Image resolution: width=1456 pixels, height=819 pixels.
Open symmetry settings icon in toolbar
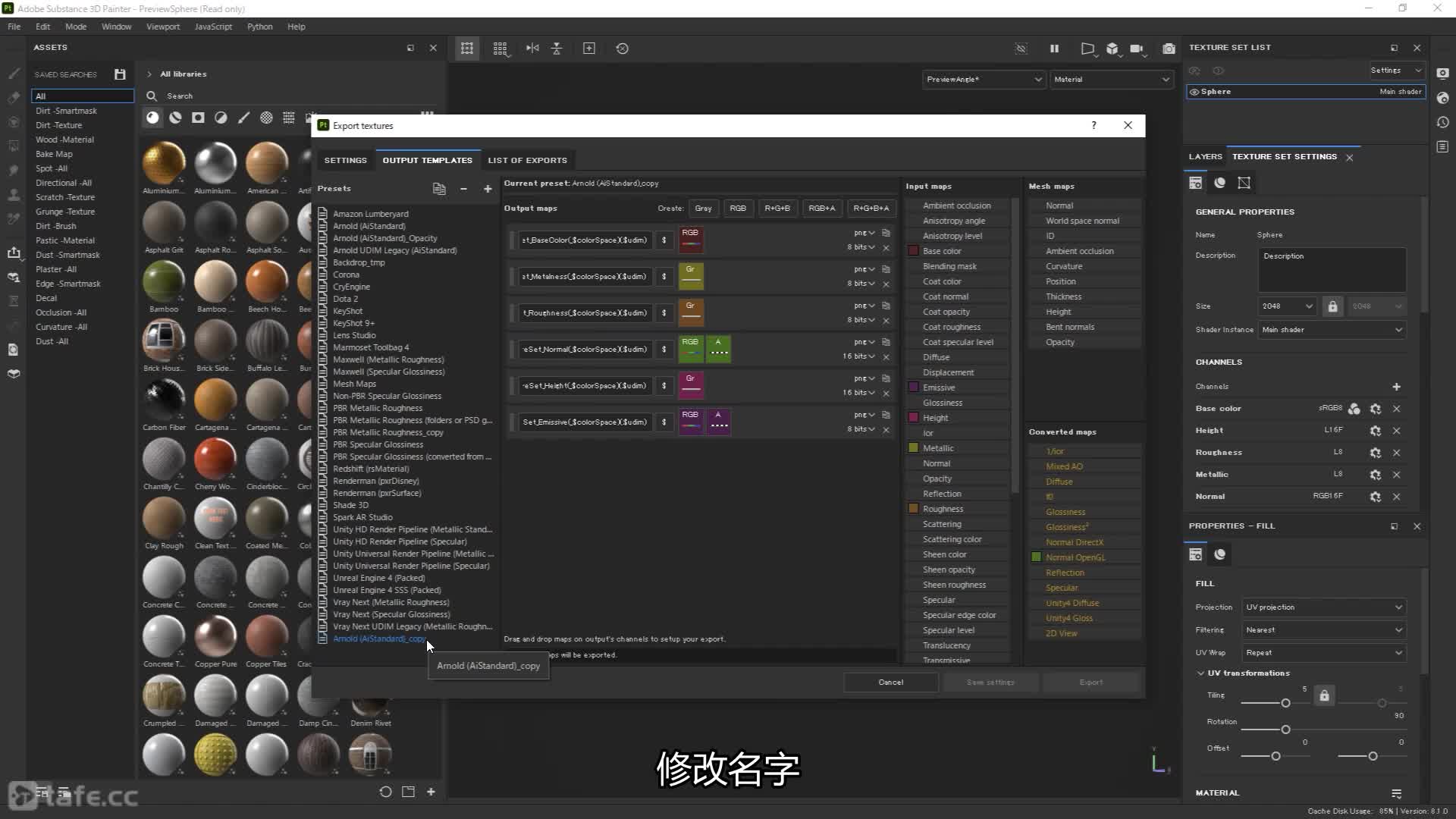click(532, 49)
